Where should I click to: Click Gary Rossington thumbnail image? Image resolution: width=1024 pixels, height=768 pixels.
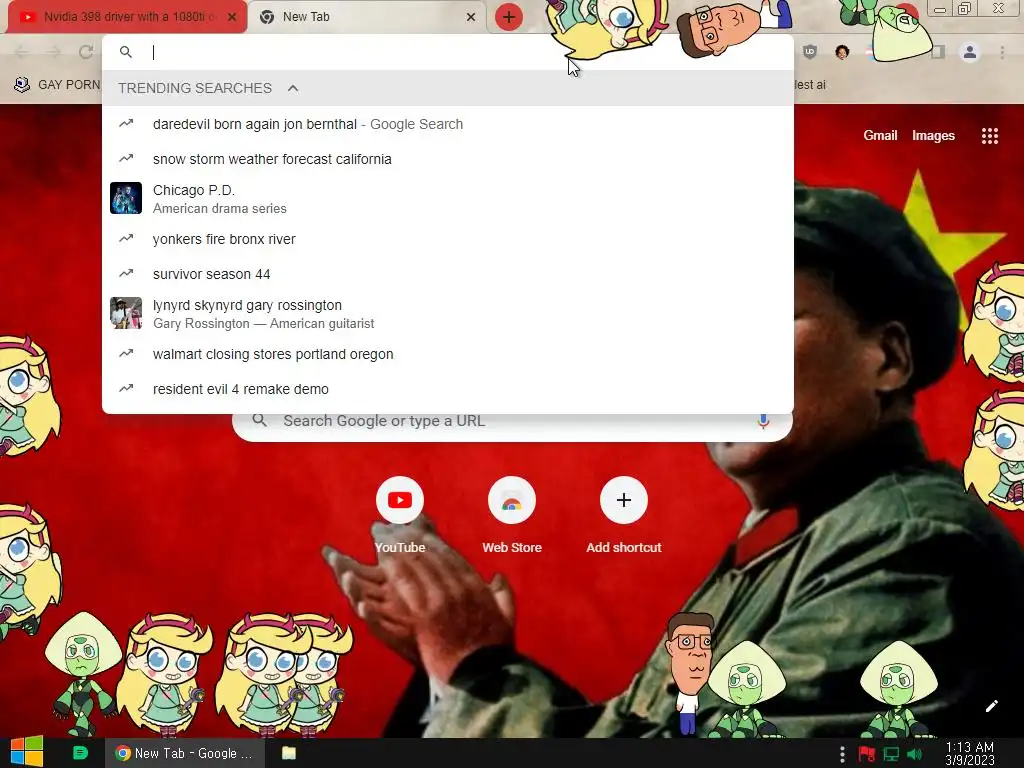[x=126, y=313]
